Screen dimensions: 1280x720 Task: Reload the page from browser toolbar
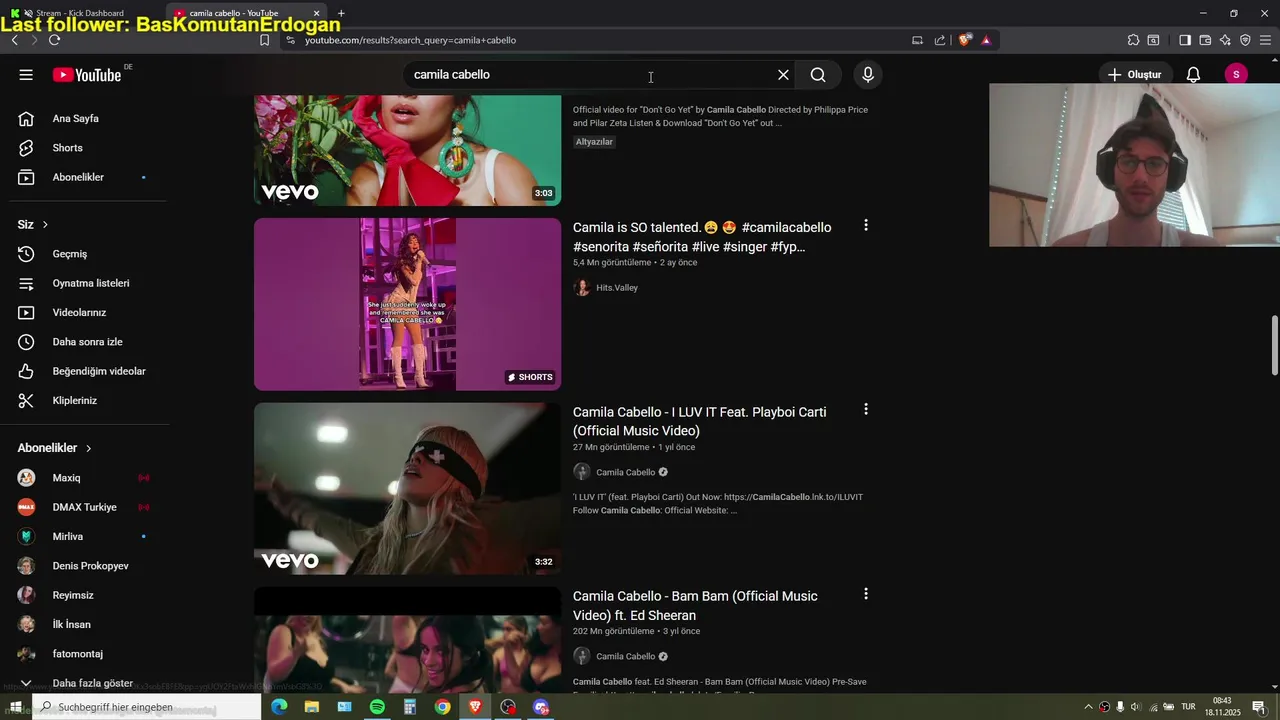point(54,40)
